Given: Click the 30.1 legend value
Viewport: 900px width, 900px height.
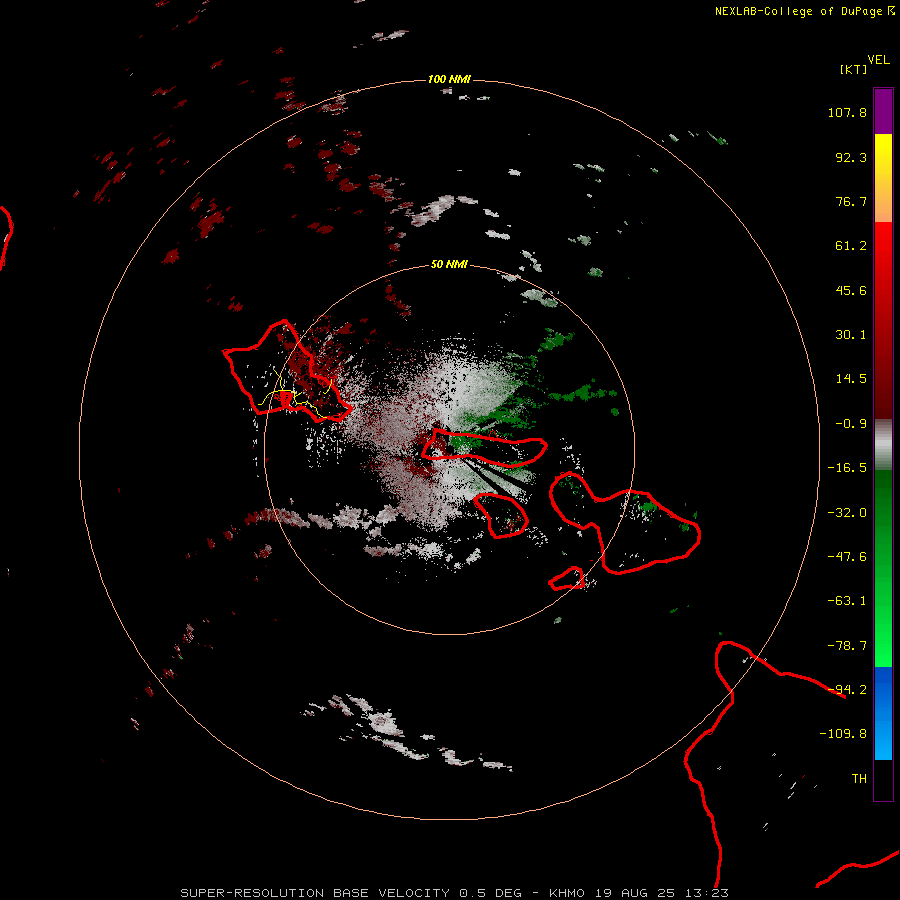Looking at the screenshot, I should click(x=851, y=335).
